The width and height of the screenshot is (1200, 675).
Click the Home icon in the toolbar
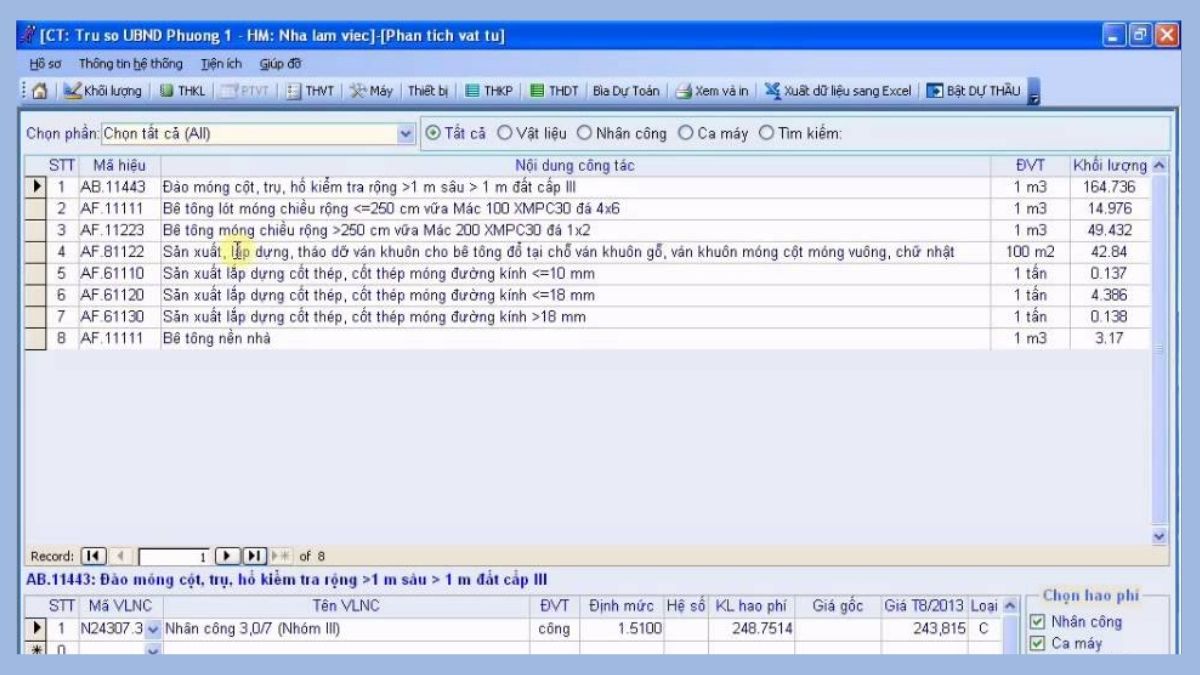pyautogui.click(x=40, y=91)
